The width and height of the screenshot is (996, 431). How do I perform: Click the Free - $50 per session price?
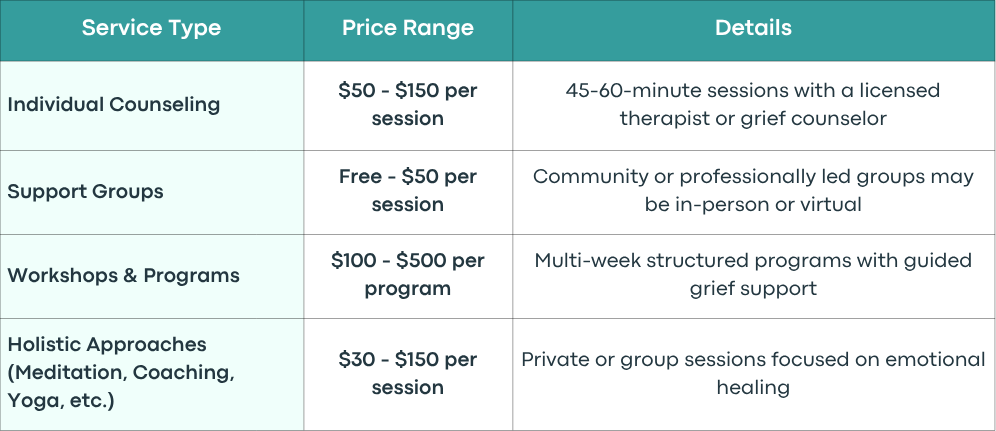pyautogui.click(x=408, y=191)
